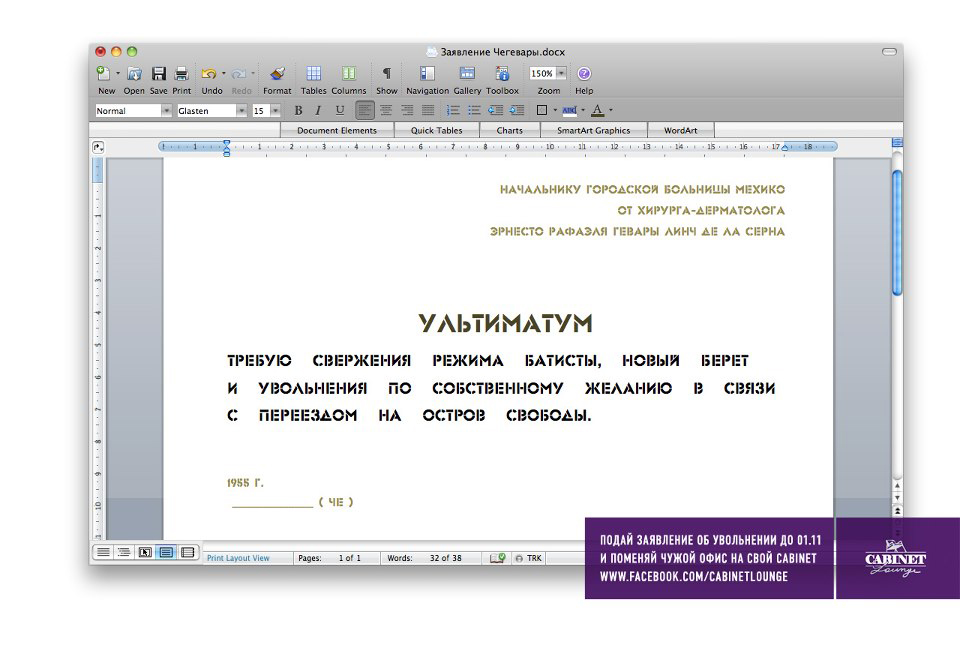Screen dimensions: 960x645
Task: Switch to Outline view button
Action: (124, 553)
